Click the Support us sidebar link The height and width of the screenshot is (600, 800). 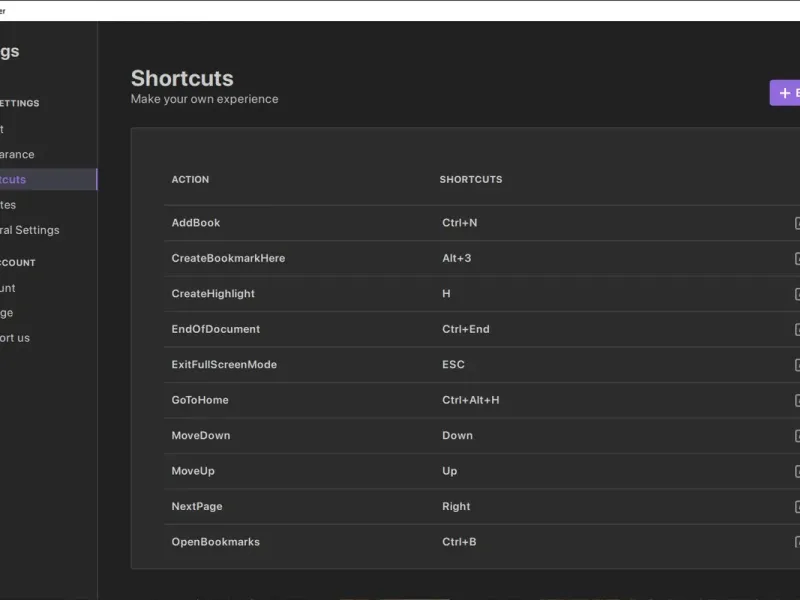[15, 338]
